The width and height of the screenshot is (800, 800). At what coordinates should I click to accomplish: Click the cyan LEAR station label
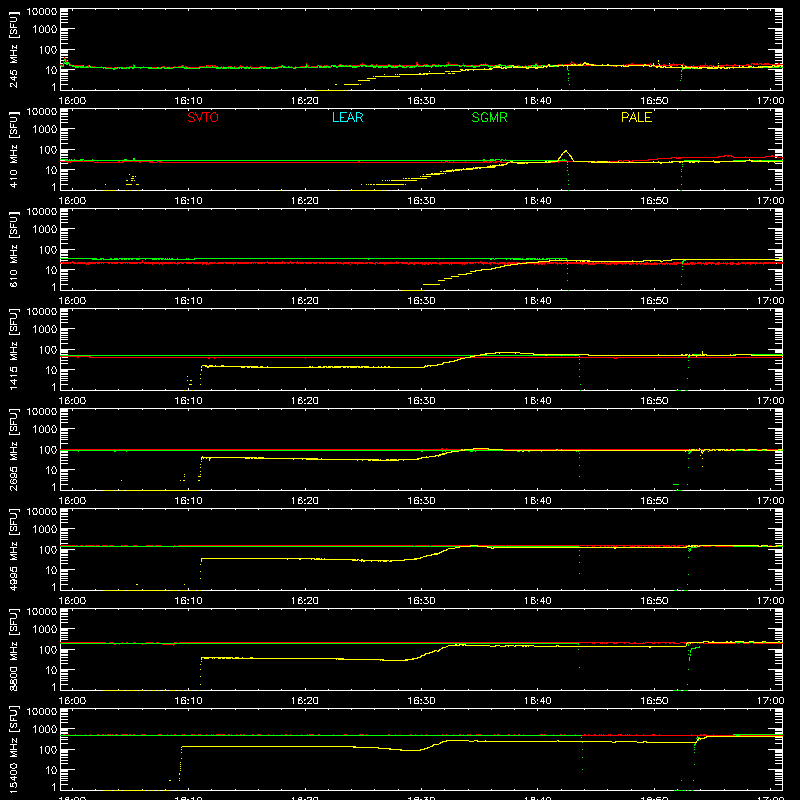347,117
